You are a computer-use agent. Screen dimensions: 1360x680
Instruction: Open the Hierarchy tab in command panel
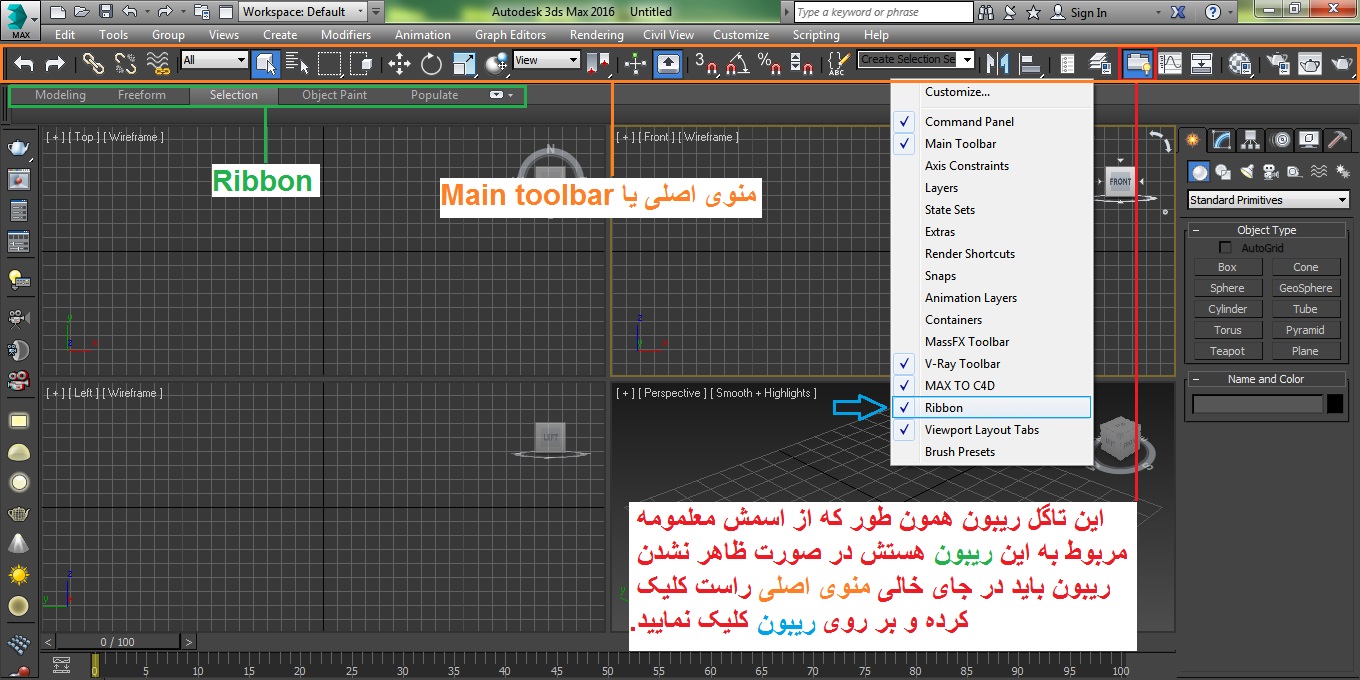(1250, 140)
